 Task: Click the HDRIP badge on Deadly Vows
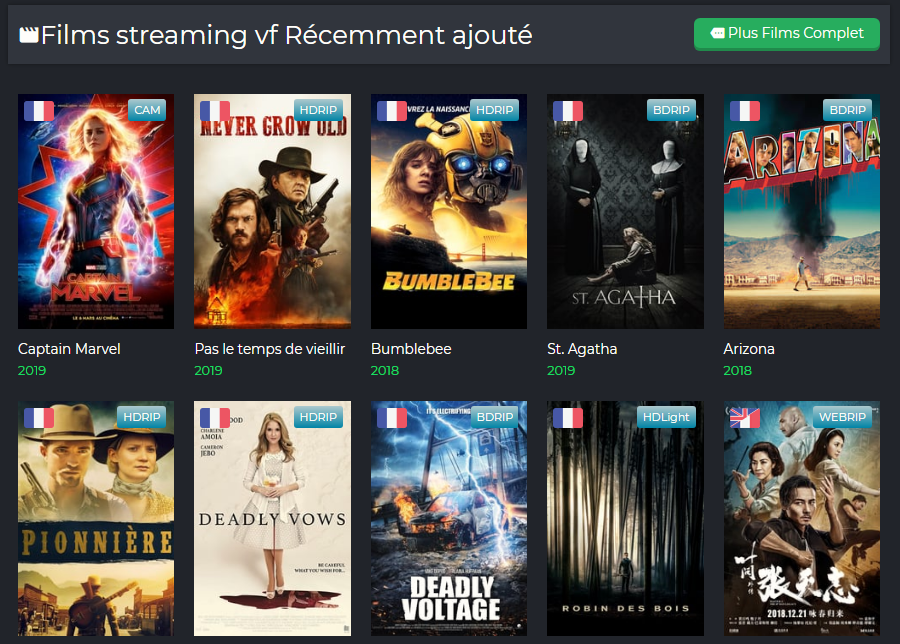click(x=318, y=417)
